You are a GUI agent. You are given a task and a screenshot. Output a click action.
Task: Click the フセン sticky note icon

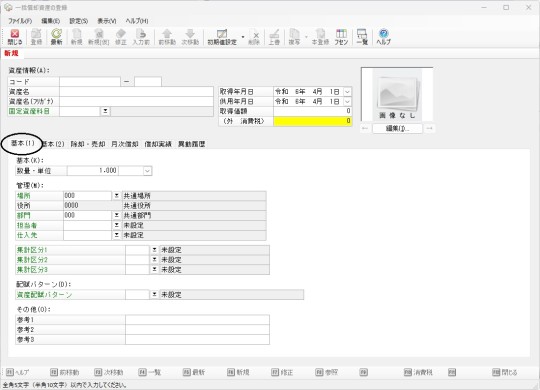[x=341, y=37]
